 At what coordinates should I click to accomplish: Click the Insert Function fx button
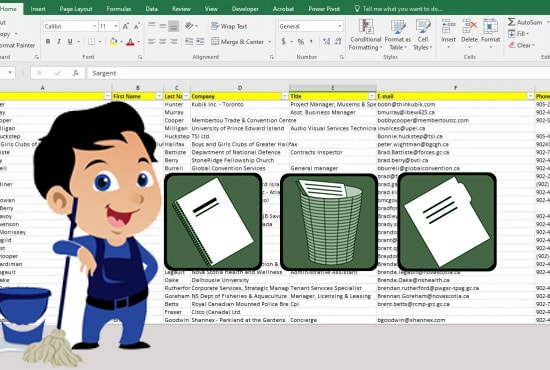point(75,73)
